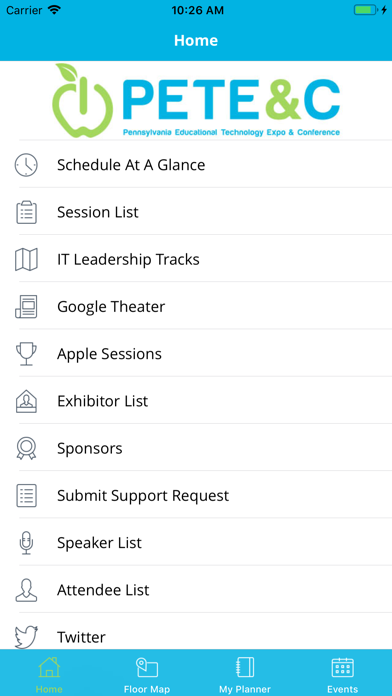Tap the person silhouette icon for Attendee List
Image resolution: width=392 pixels, height=696 pixels.
click(x=26, y=590)
